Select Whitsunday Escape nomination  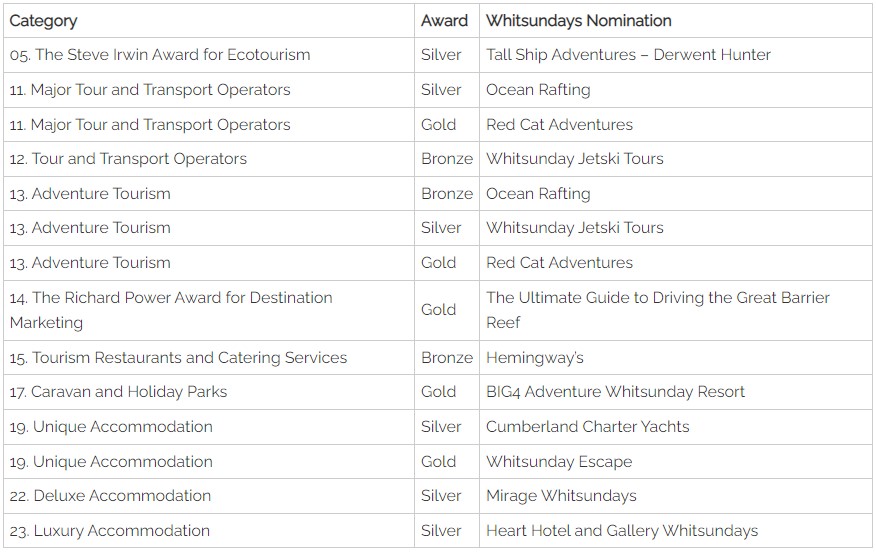(x=559, y=462)
